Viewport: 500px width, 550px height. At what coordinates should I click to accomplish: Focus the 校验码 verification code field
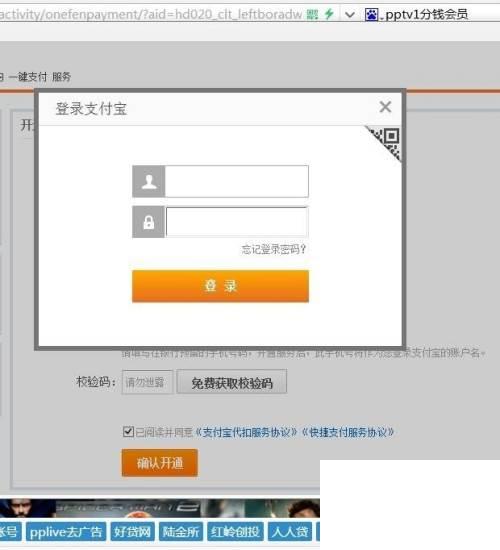coord(147,382)
